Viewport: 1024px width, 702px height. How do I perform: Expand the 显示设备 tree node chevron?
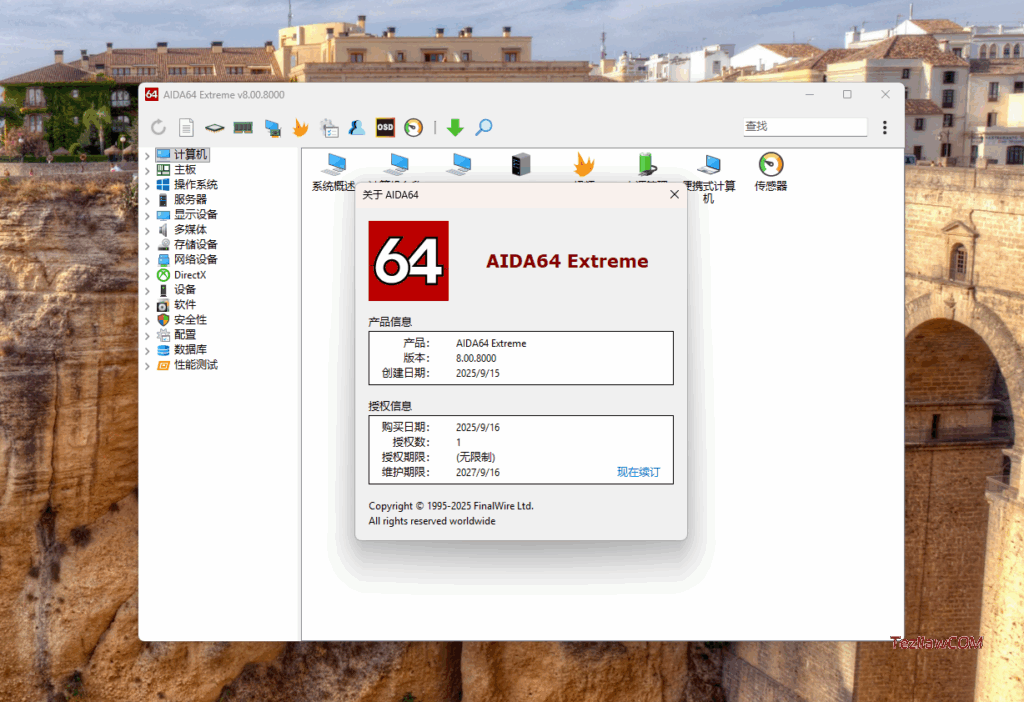tap(148, 215)
